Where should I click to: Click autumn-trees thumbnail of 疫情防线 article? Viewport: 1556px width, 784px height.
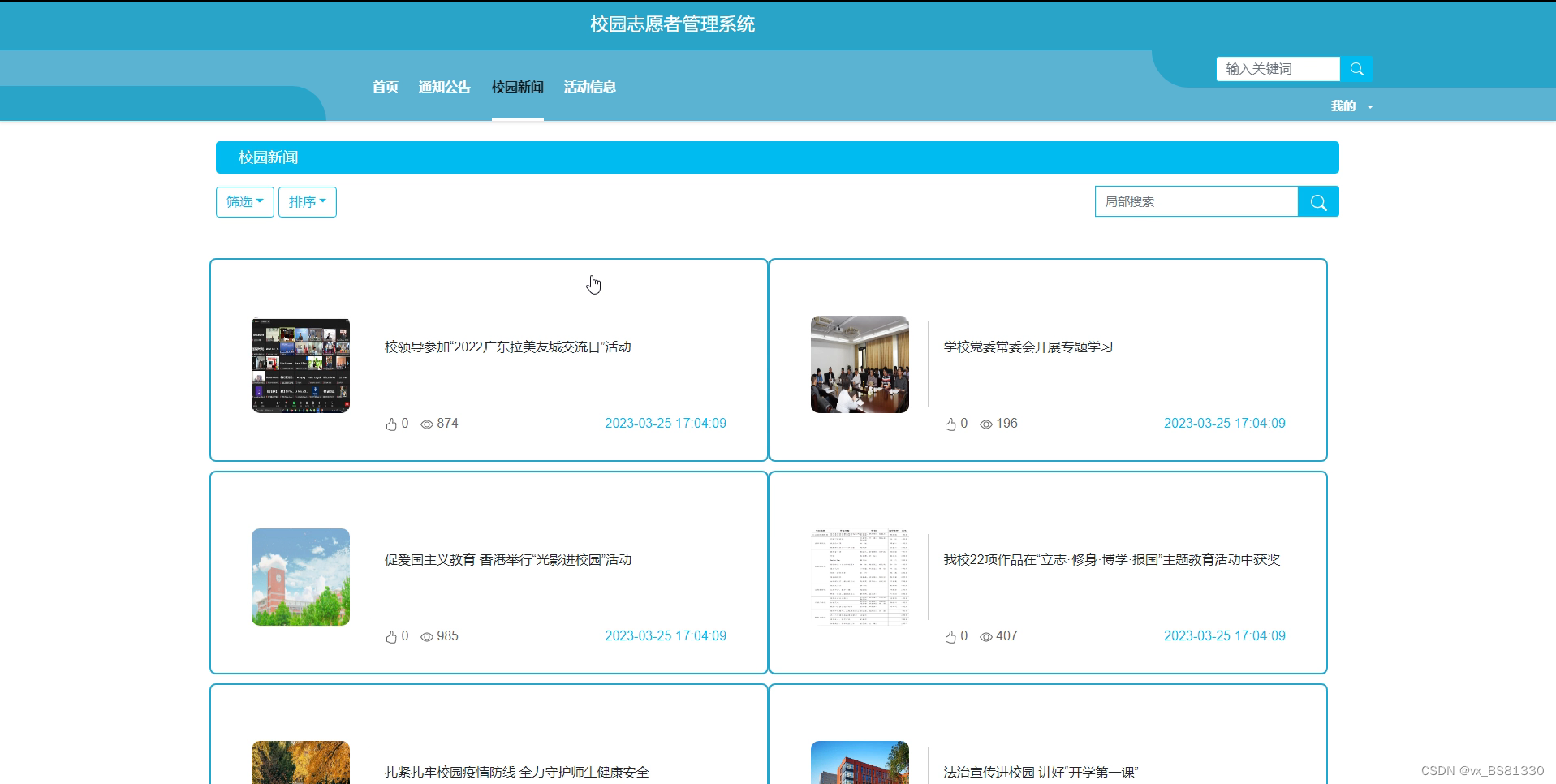click(x=300, y=762)
